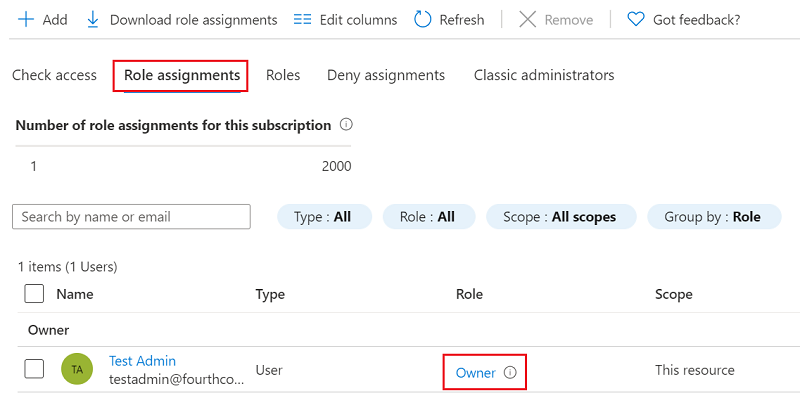Open the Type : All filter
This screenshot has width=800, height=398.
tap(324, 217)
